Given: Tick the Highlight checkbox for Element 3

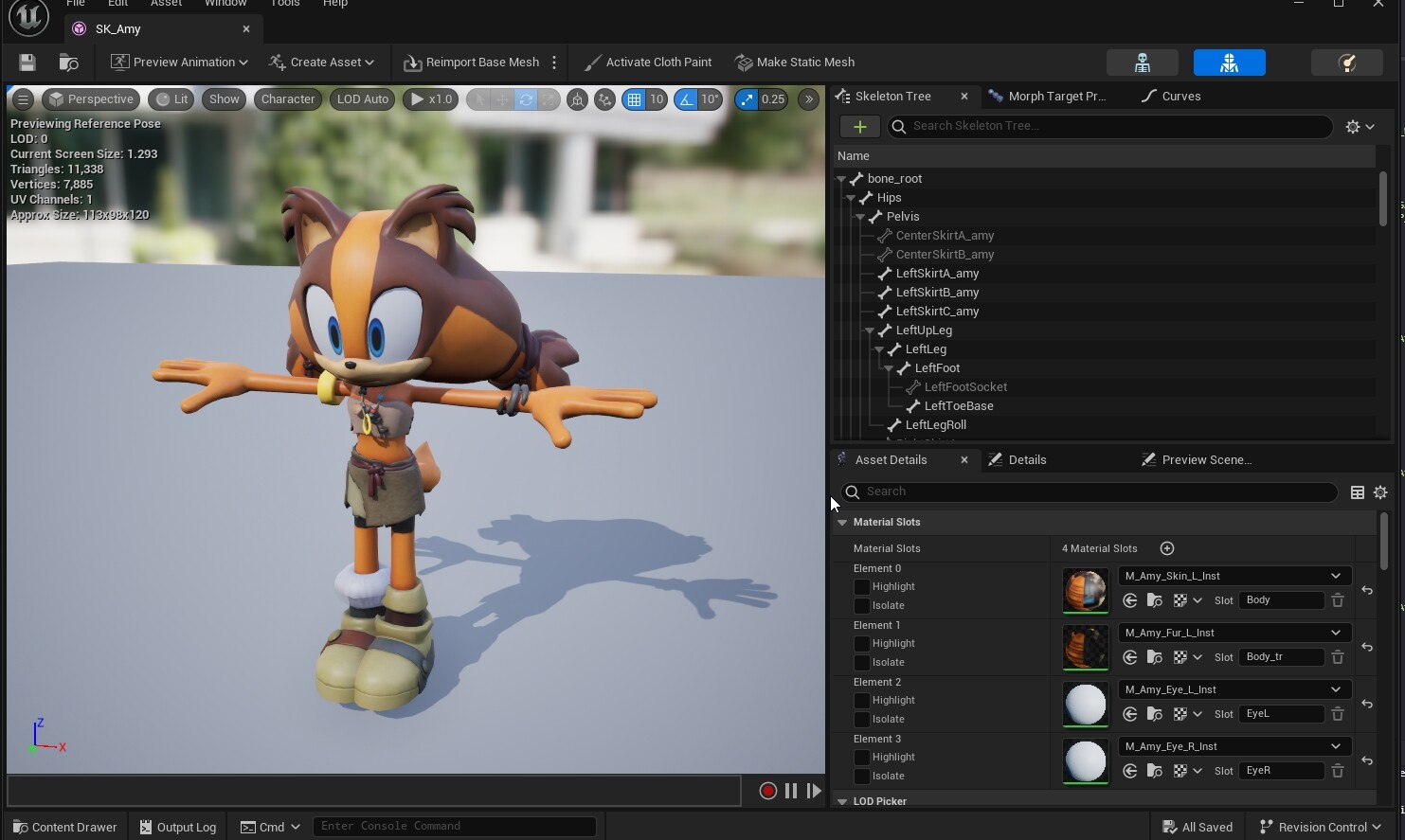Looking at the screenshot, I should click(x=861, y=758).
